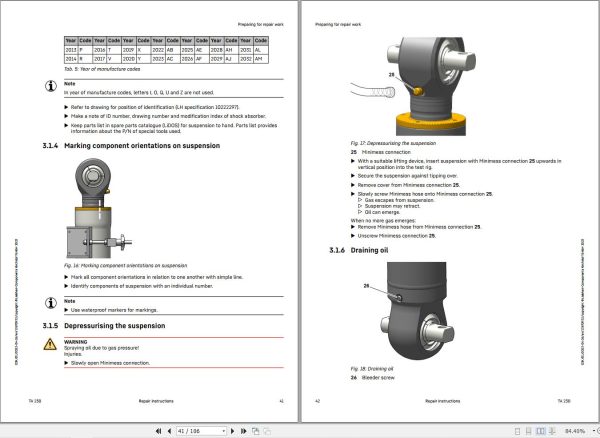Image resolution: width=600 pixels, height=438 pixels.
Task: Click the table cell for year 2013
Action: (x=71, y=50)
